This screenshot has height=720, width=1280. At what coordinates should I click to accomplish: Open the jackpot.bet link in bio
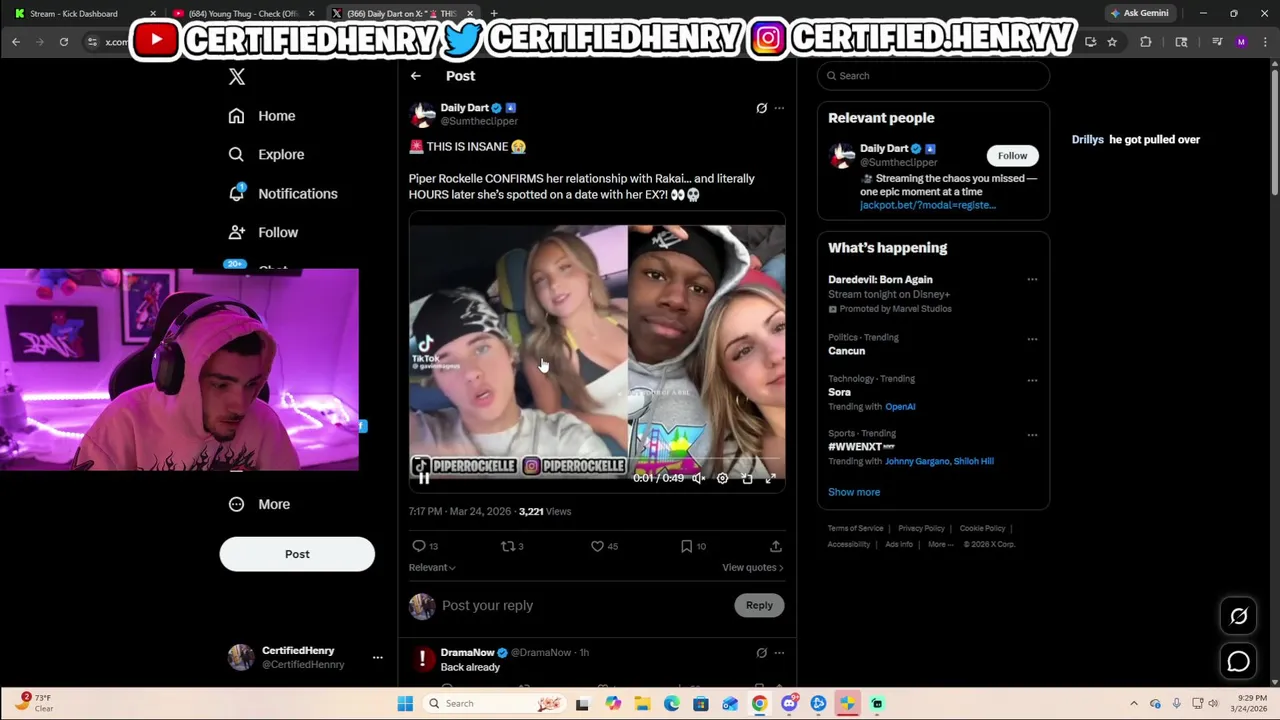[x=927, y=205]
